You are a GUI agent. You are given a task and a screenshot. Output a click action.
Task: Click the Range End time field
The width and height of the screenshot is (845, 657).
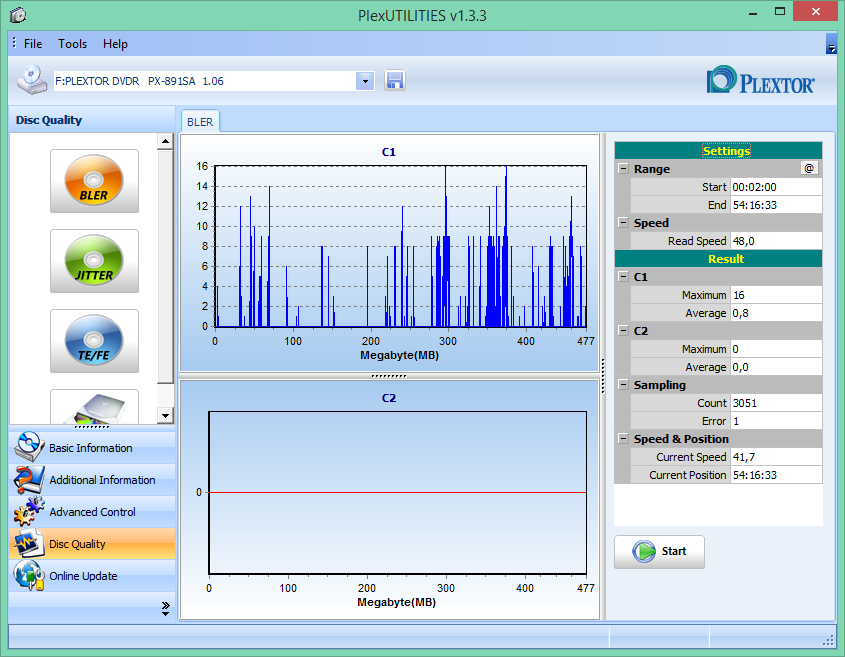tap(776, 205)
